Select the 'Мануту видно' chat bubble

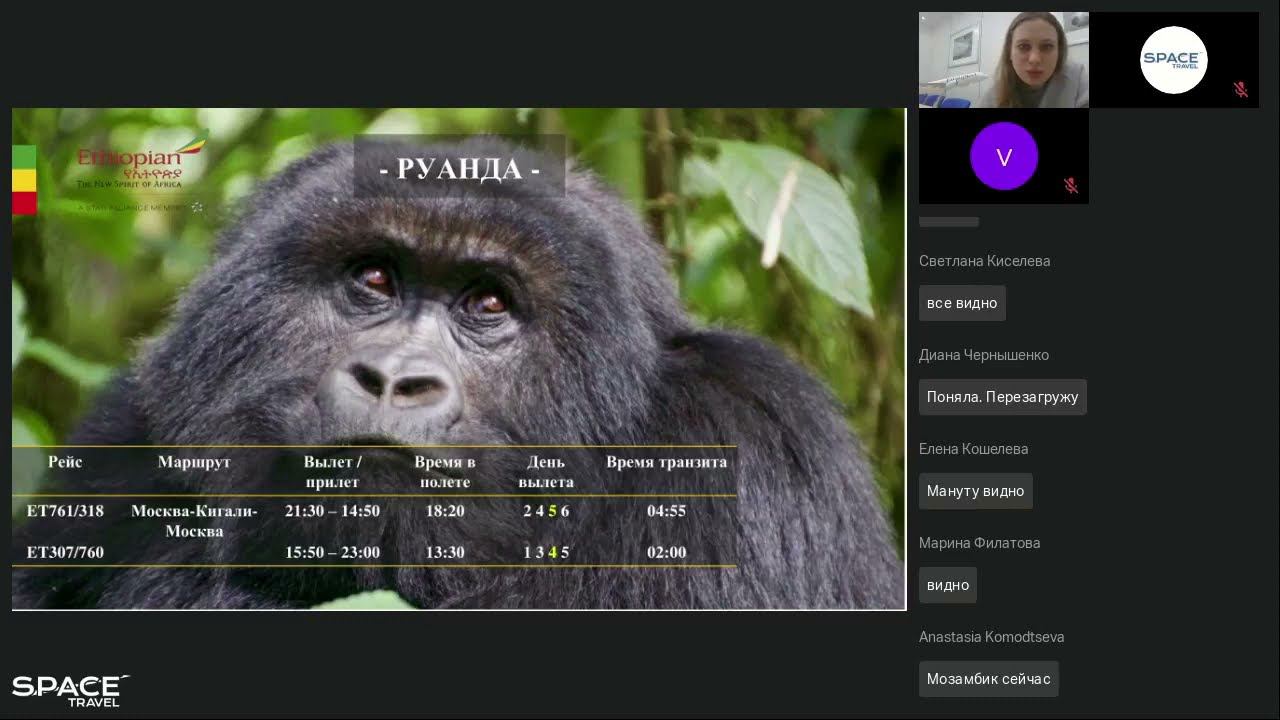[975, 491]
